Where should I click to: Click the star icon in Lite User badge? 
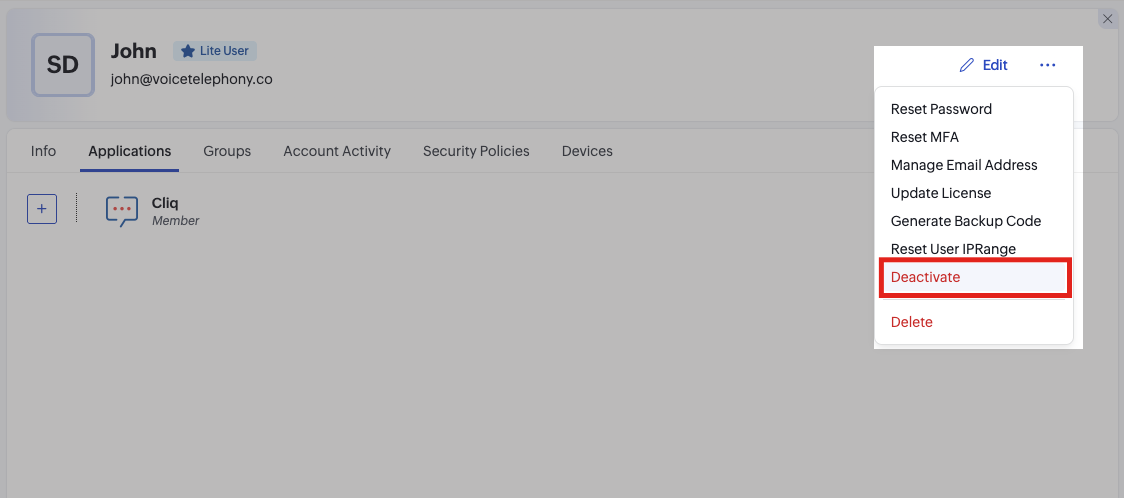click(188, 51)
